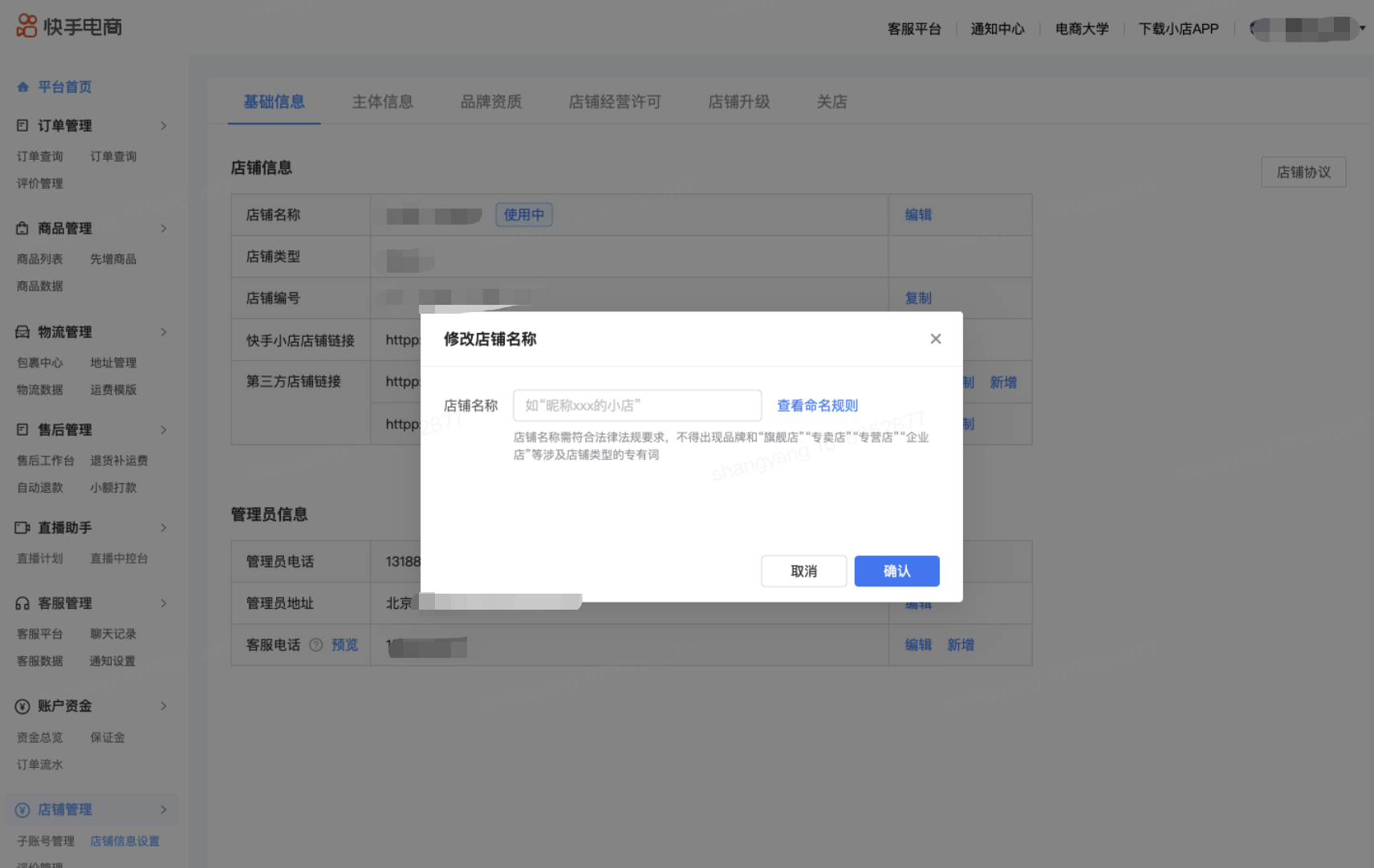
Task: Collapse the 客服管理 chevron
Action: pos(164,603)
